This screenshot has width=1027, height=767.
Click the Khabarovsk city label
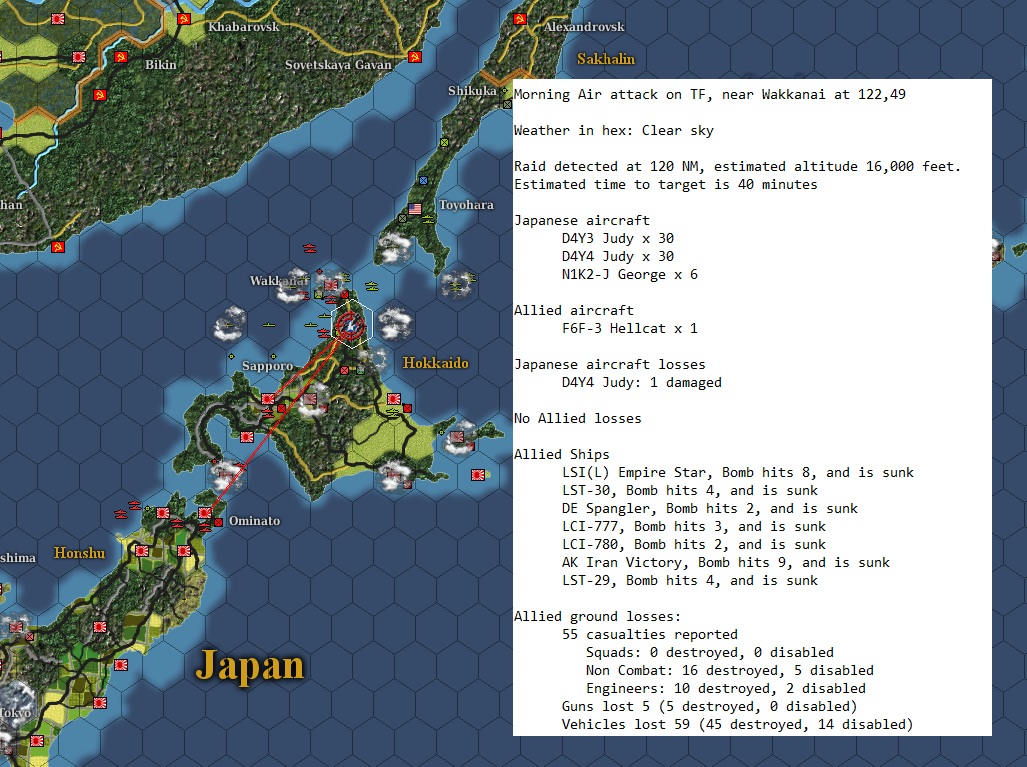(244, 27)
